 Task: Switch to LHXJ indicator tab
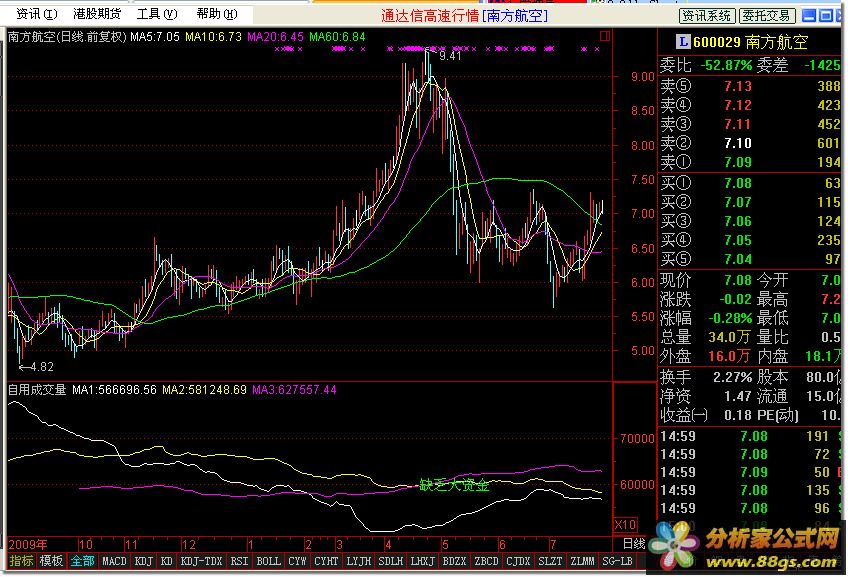[422, 561]
